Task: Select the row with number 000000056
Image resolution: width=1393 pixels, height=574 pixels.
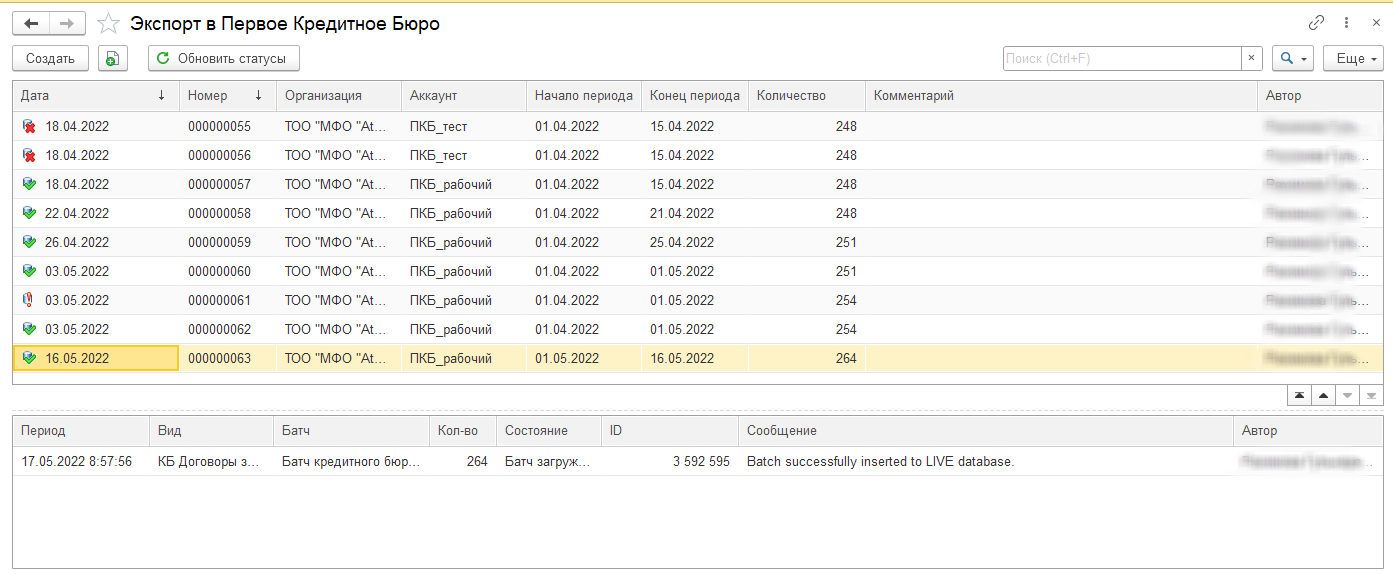Action: click(698, 156)
